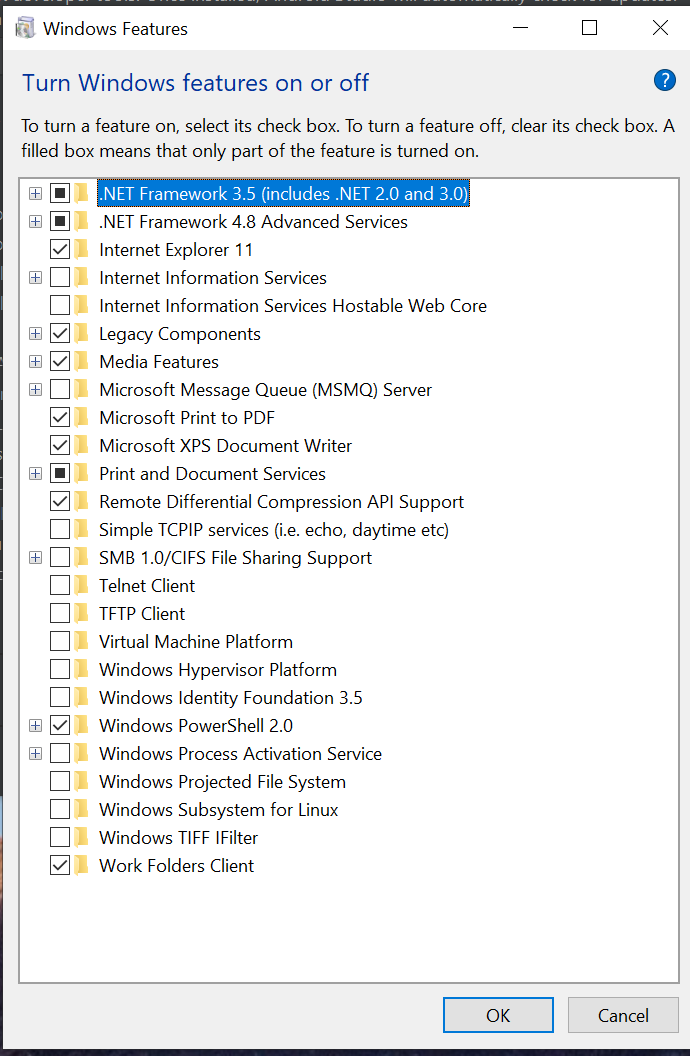Click the folder icon next to Telnet Client
This screenshot has height=1056, width=690.
coord(82,586)
